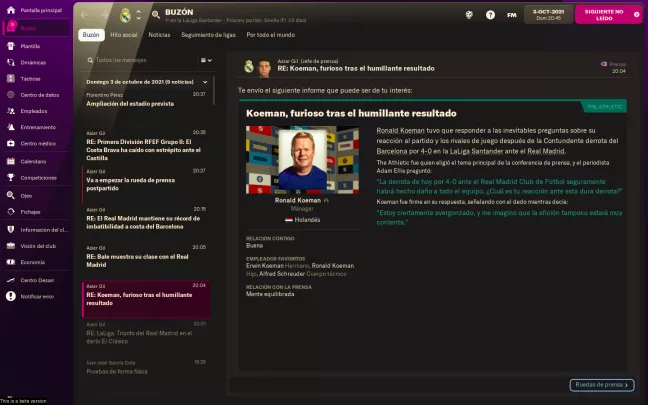Screen dimensions: 648x405
Task: Switch to Noticias tab
Action: [159, 35]
